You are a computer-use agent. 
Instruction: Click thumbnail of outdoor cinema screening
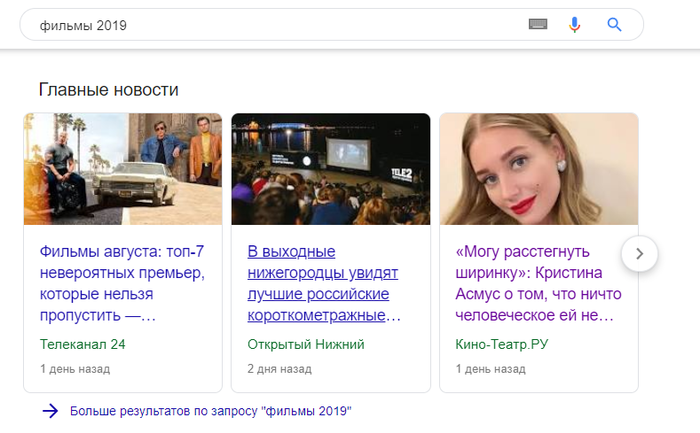click(x=331, y=169)
